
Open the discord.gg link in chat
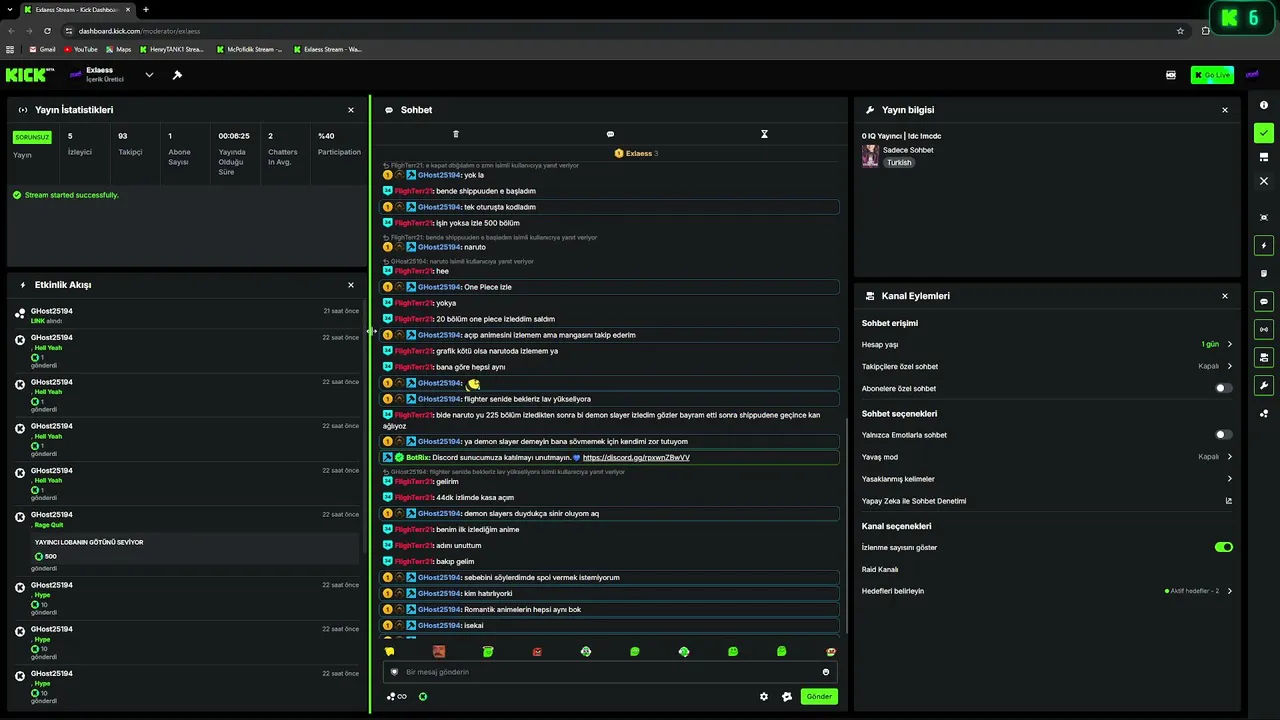[636, 458]
